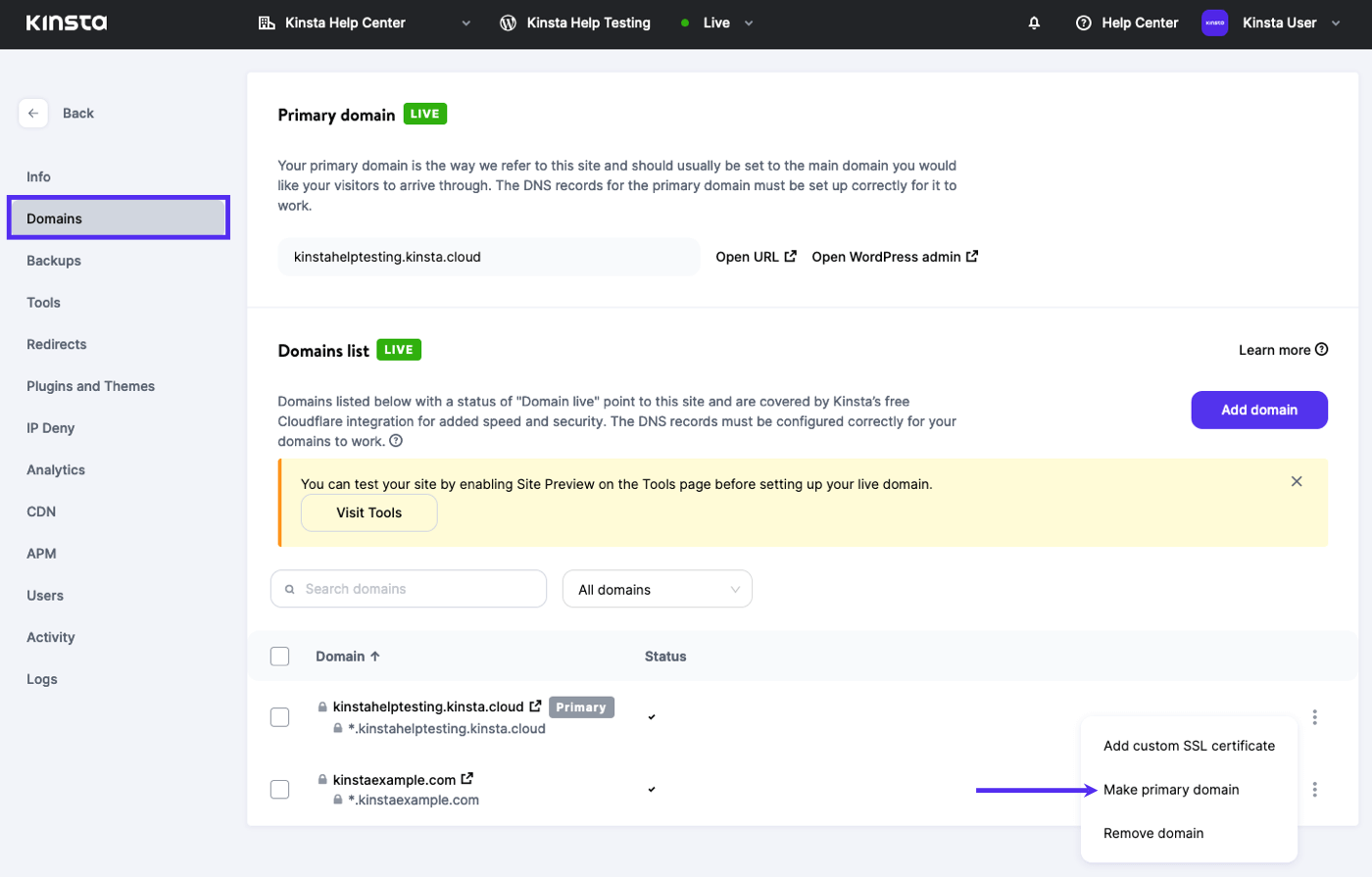
Task: Open the notifications bell
Action: 1034,23
